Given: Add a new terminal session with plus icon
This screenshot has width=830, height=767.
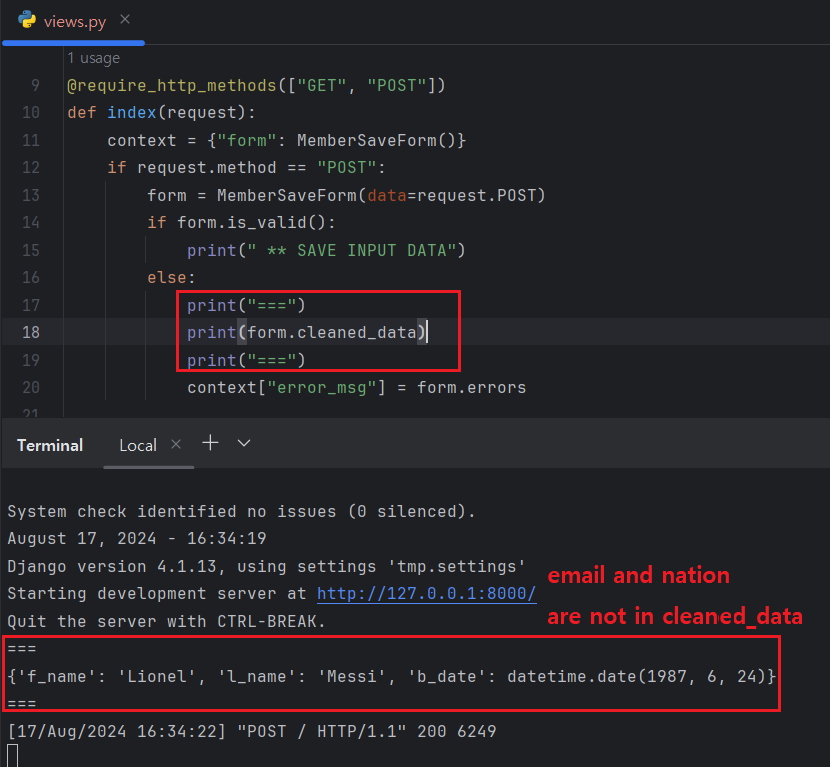Looking at the screenshot, I should 210,443.
